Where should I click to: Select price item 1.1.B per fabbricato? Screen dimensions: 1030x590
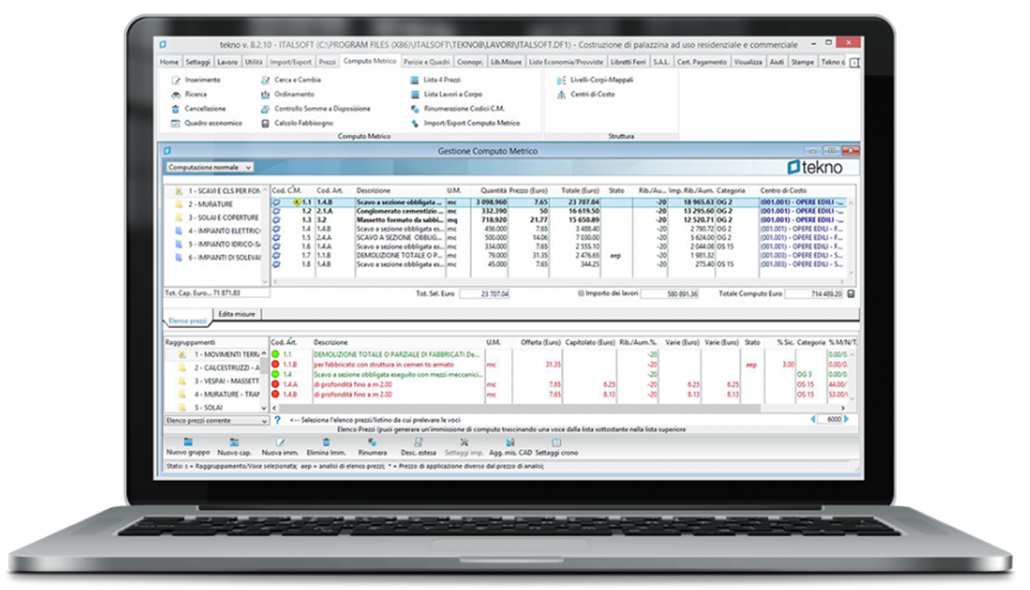click(x=558, y=364)
